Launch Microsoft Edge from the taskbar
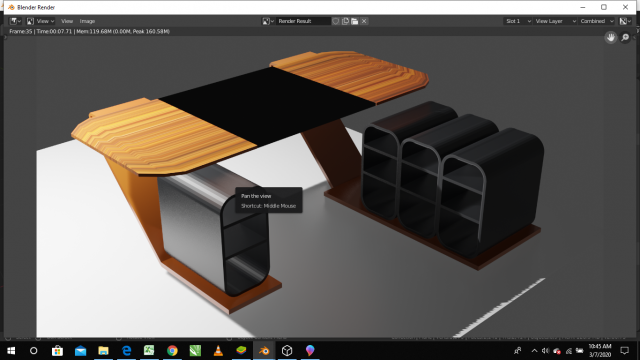 127,351
